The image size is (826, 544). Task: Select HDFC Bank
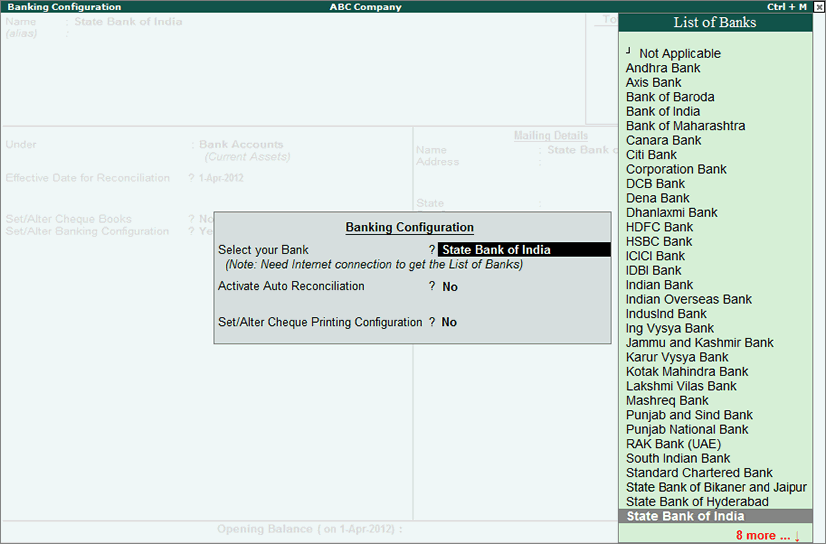tap(660, 227)
